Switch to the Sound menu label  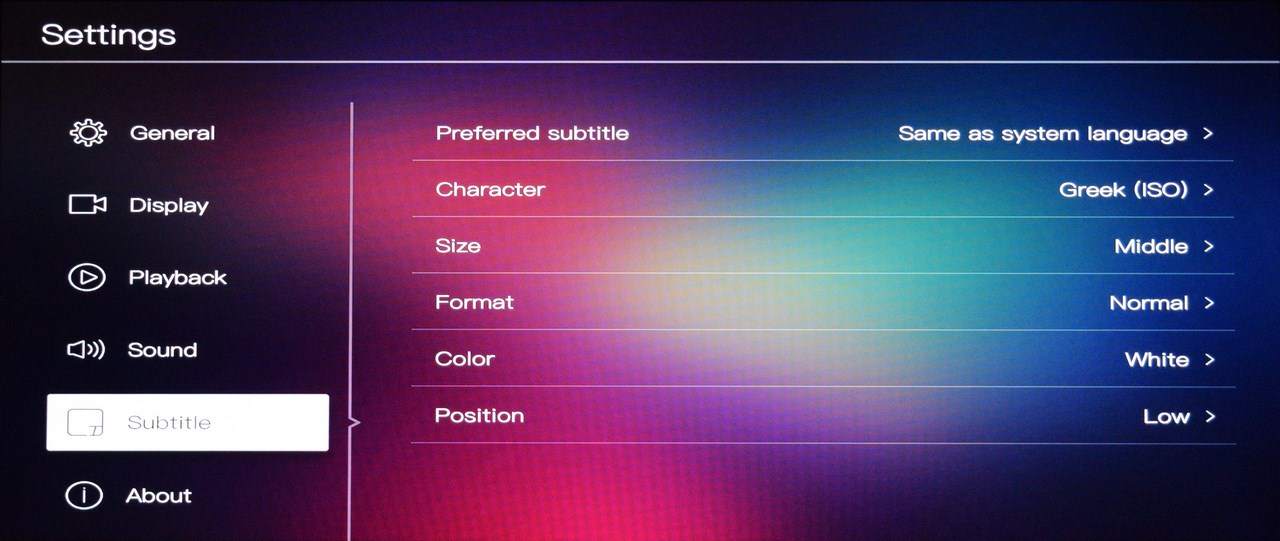tap(162, 350)
